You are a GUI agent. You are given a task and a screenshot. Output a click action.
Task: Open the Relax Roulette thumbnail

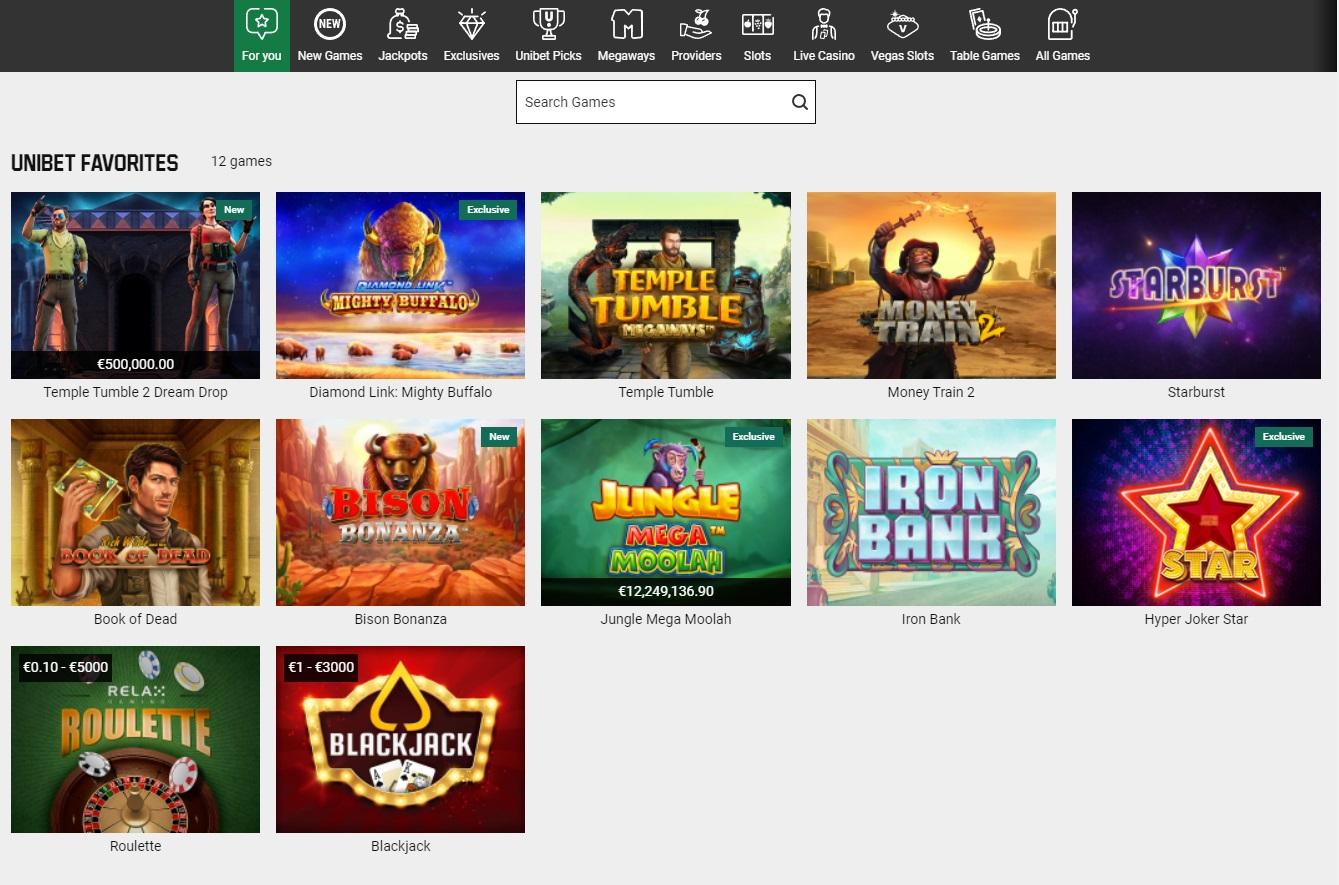pyautogui.click(x=135, y=739)
